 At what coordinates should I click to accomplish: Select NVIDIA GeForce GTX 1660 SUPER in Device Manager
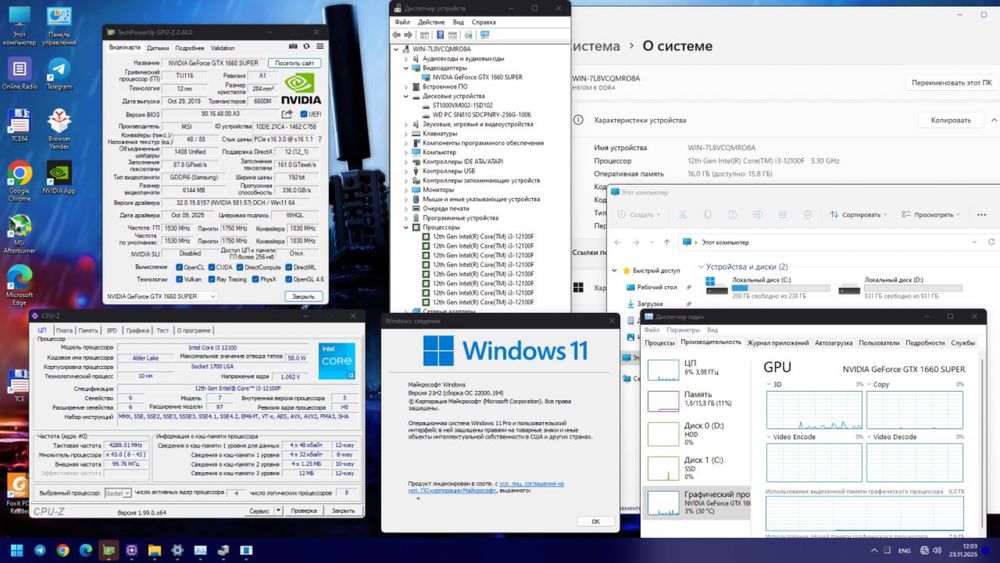tap(477, 77)
